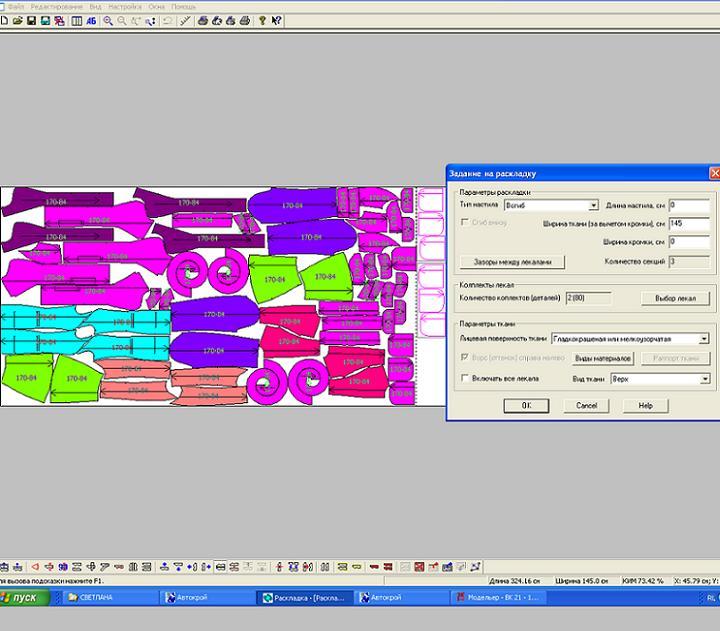The image size is (720, 631).
Task: Click the text label AБ icon
Action: pyautogui.click(x=91, y=20)
